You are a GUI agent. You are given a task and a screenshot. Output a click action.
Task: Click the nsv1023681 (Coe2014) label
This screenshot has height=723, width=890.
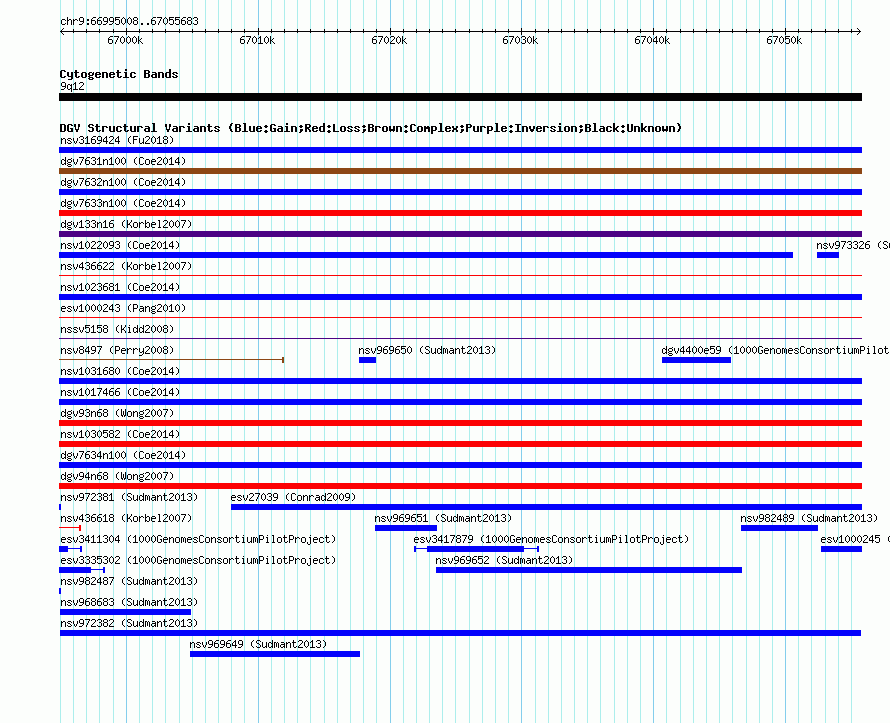click(x=120, y=287)
